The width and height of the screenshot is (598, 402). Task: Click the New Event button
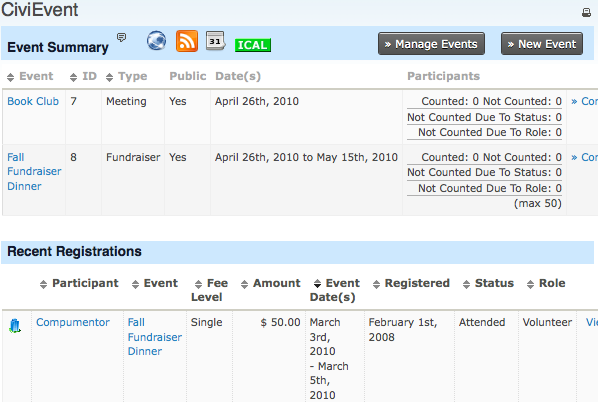coord(542,44)
